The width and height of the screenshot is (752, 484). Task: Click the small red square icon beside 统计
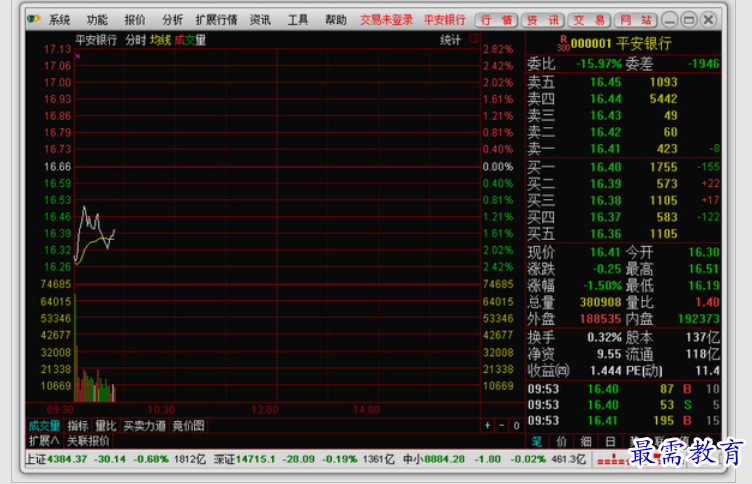click(474, 38)
